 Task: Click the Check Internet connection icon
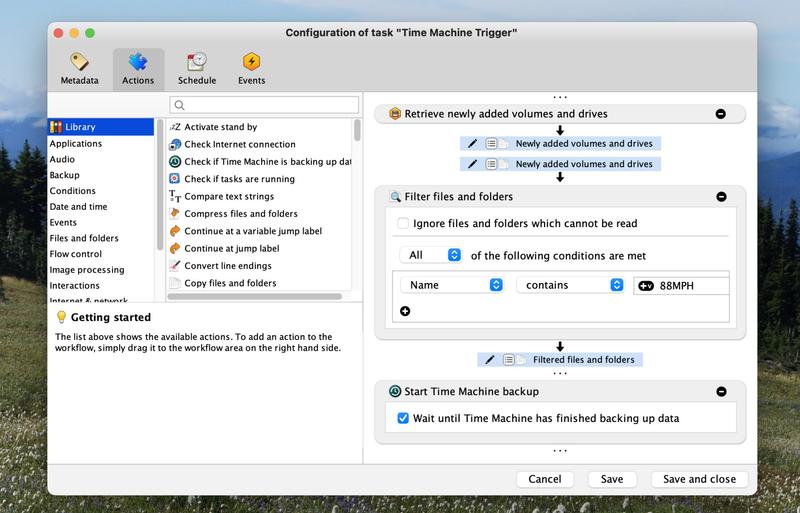click(x=175, y=145)
